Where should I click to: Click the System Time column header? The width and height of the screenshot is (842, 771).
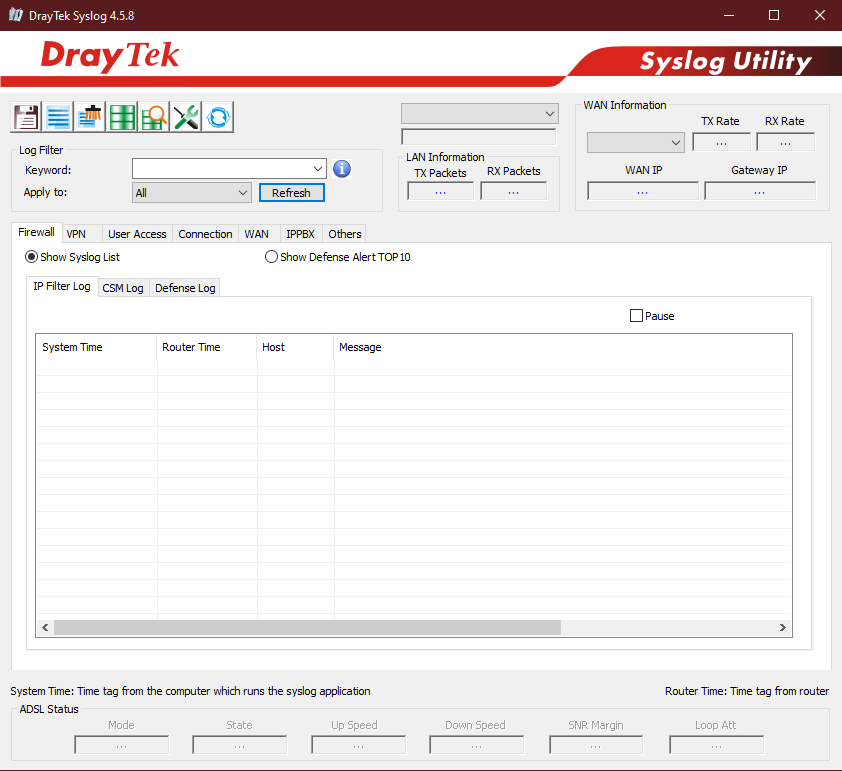coord(97,347)
